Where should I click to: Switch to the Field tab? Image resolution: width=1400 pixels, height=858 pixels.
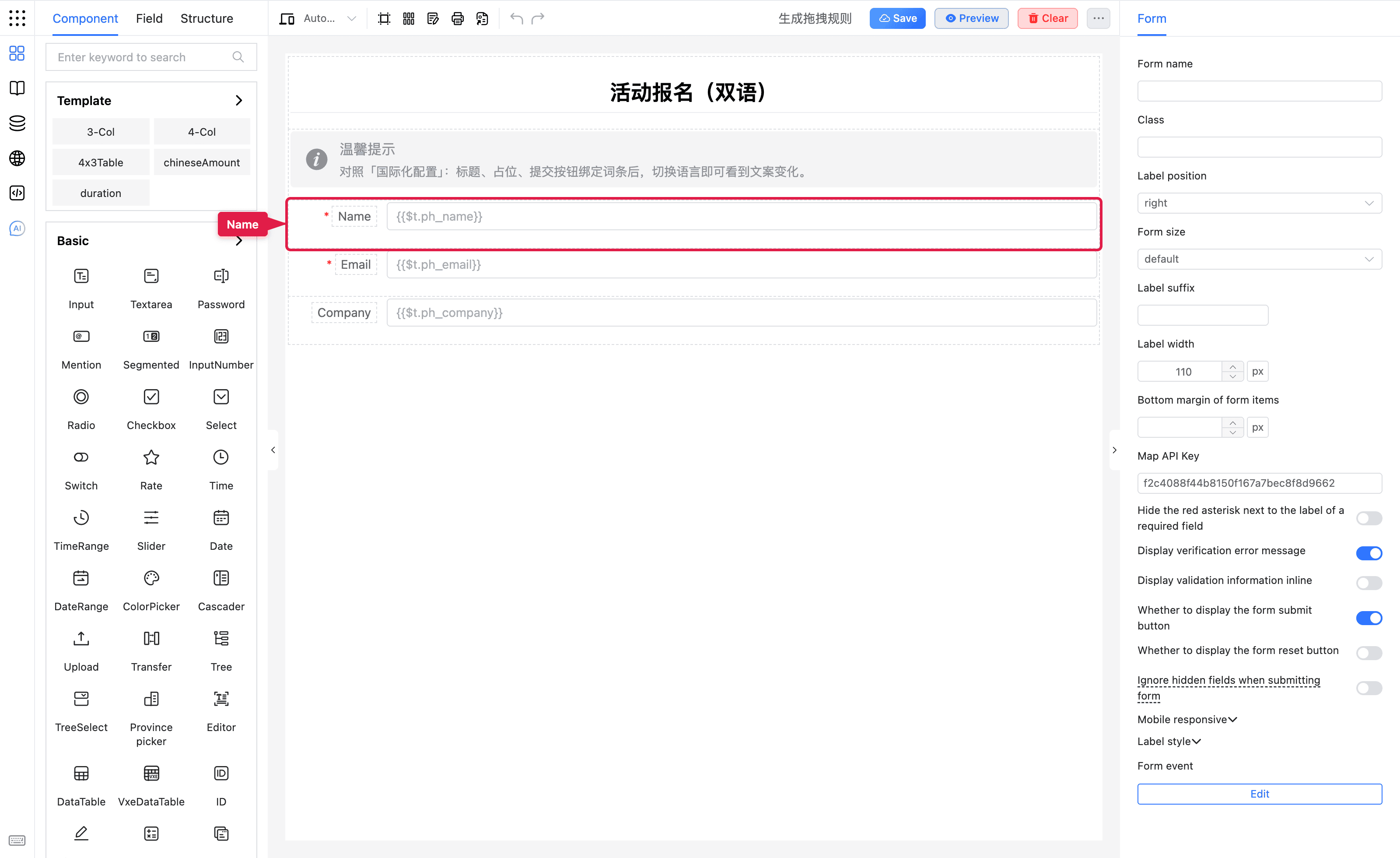[150, 18]
